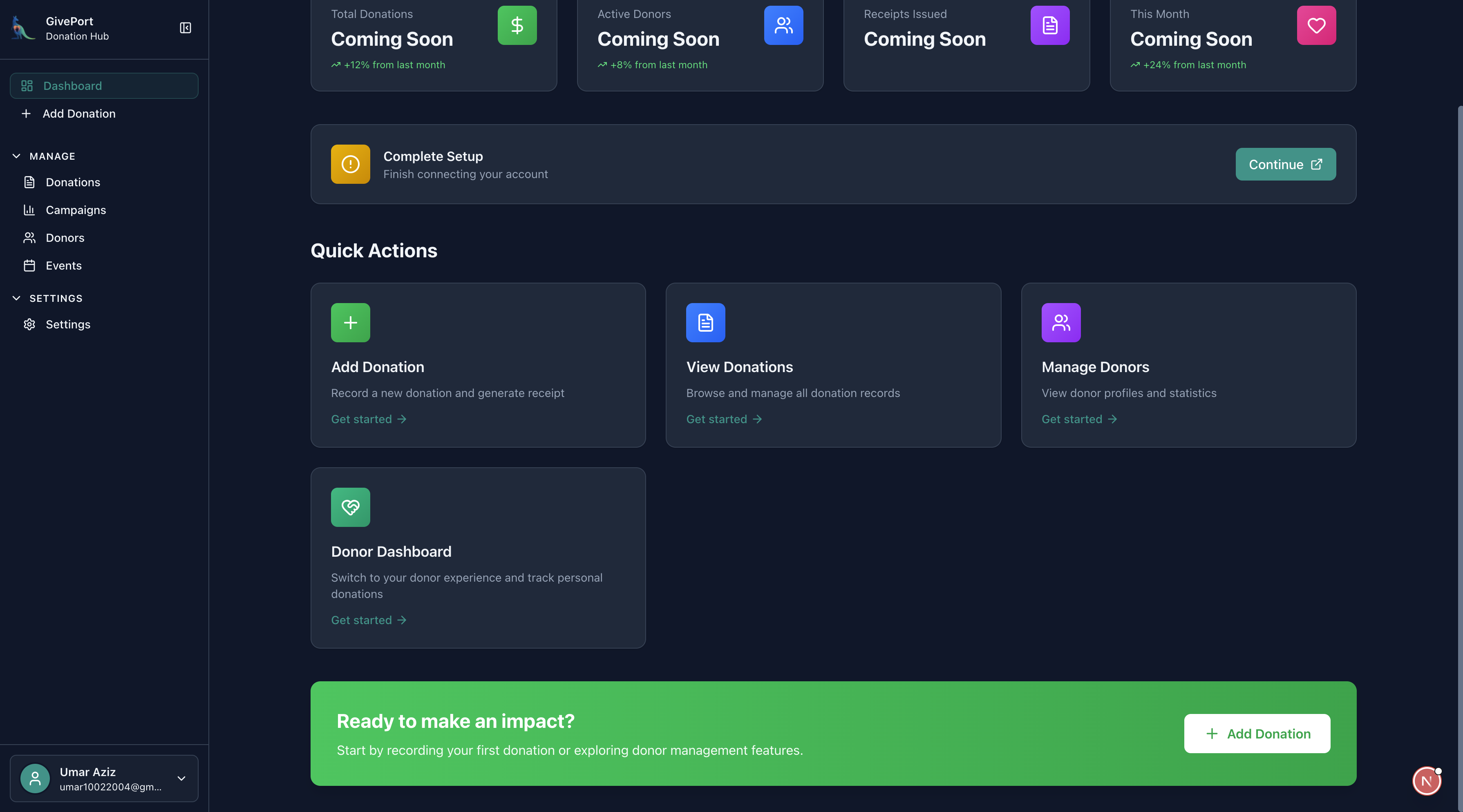Screen dimensions: 1463x812
Task: Click the warning icon in Complete Setup banner
Action: (350, 164)
